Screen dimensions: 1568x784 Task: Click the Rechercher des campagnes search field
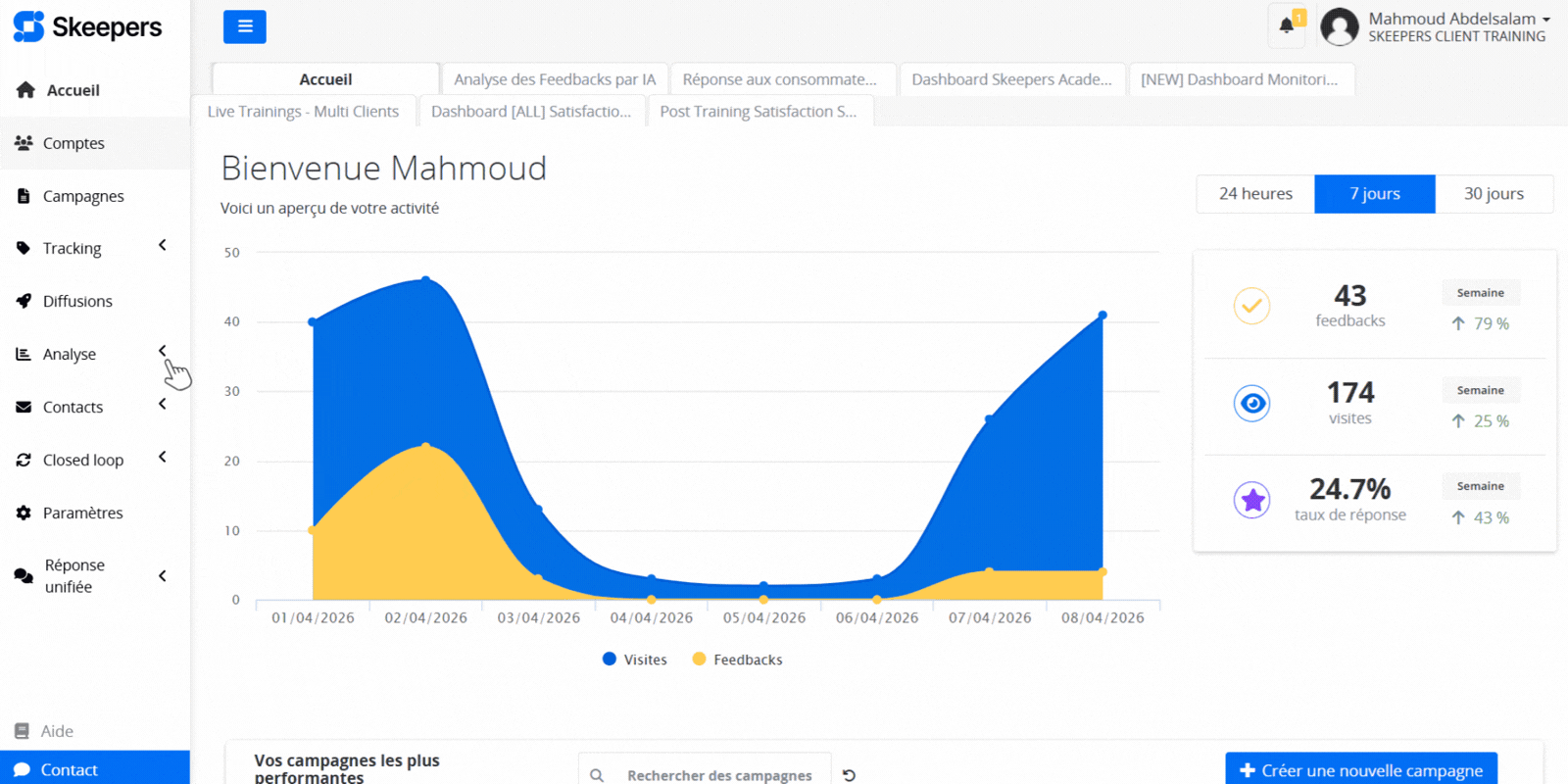[719, 775]
